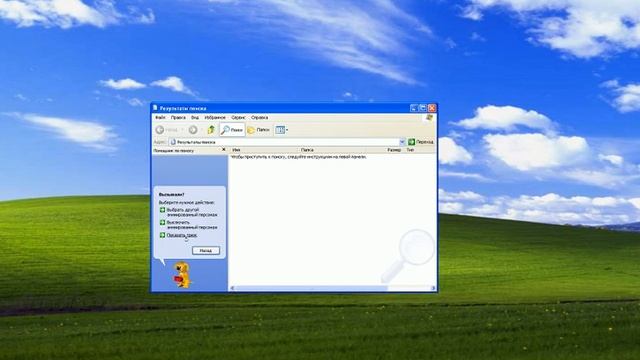Sort results by Тип column
The height and width of the screenshot is (360, 640).
411,150
